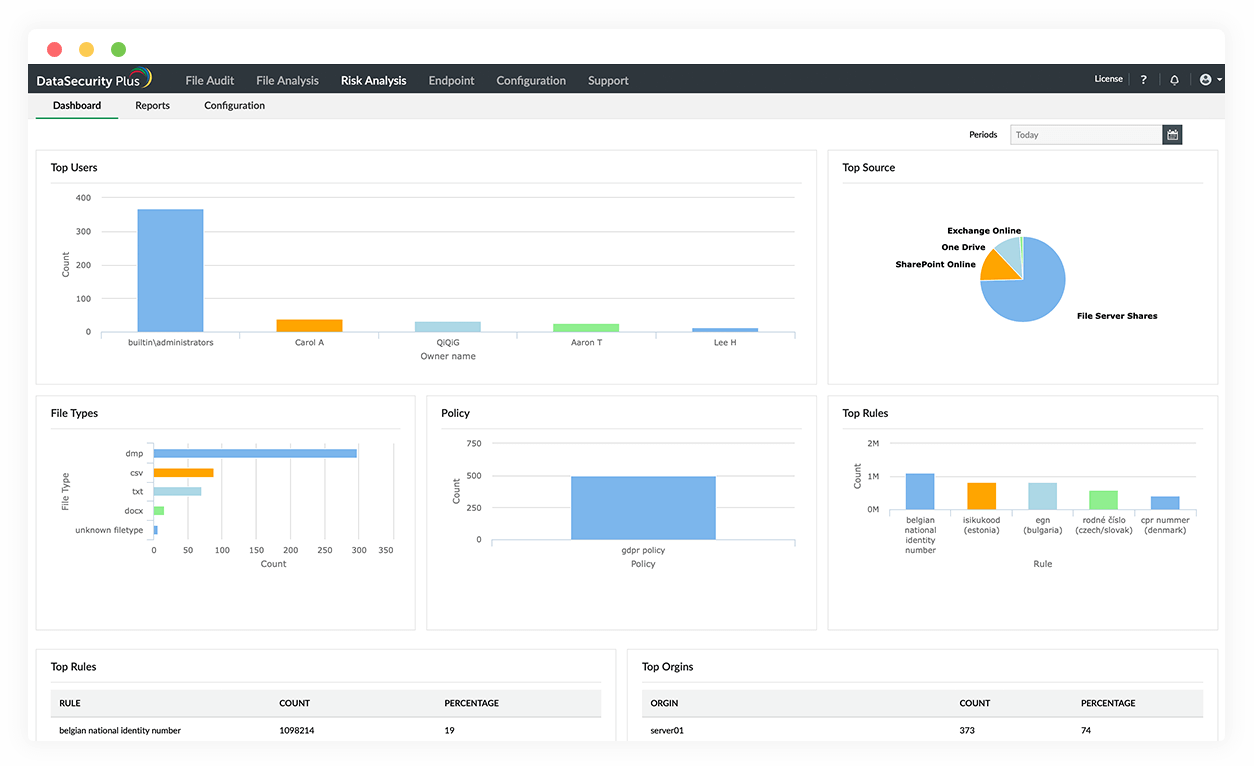Click the help question mark icon
This screenshot has width=1254, height=766.
[x=1143, y=79]
